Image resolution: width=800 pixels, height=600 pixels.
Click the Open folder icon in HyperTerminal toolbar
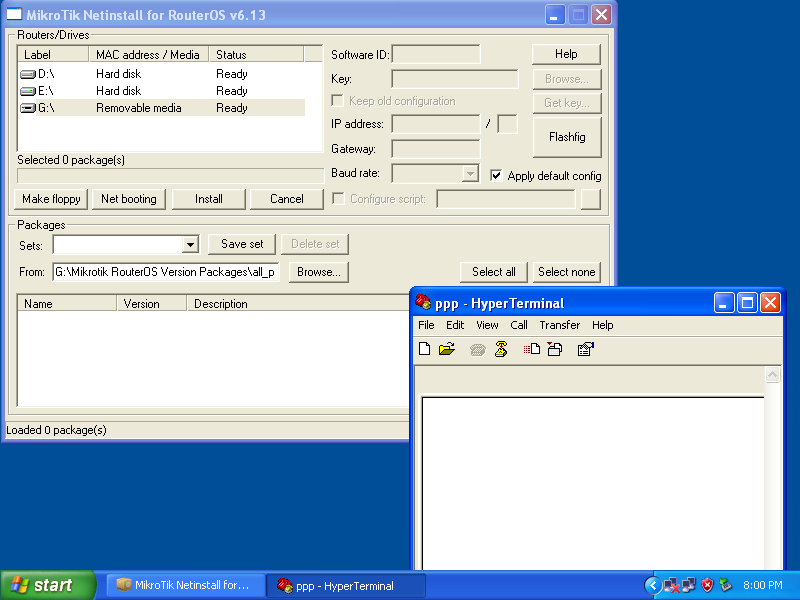(447, 349)
